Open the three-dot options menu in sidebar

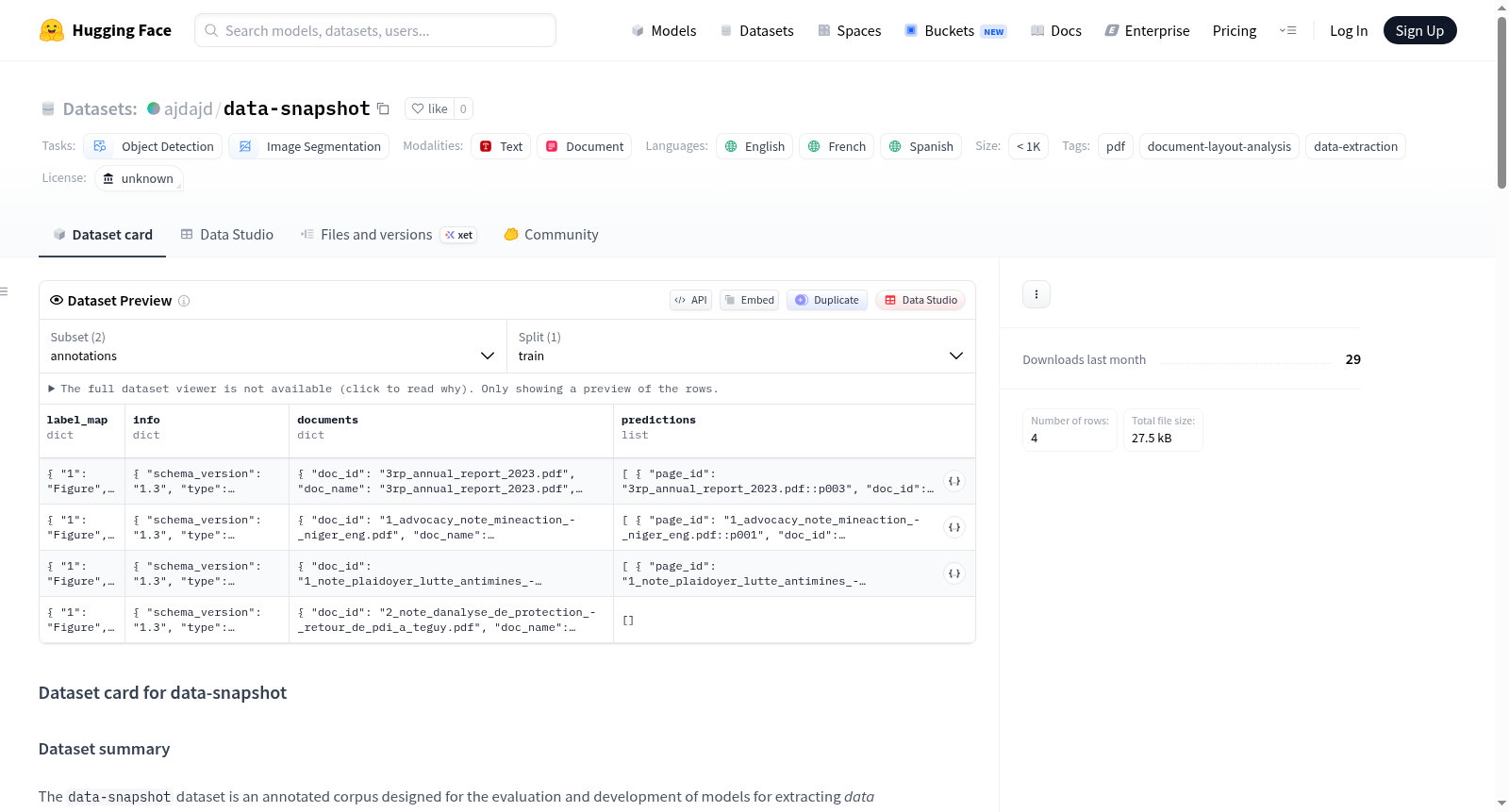[1036, 294]
